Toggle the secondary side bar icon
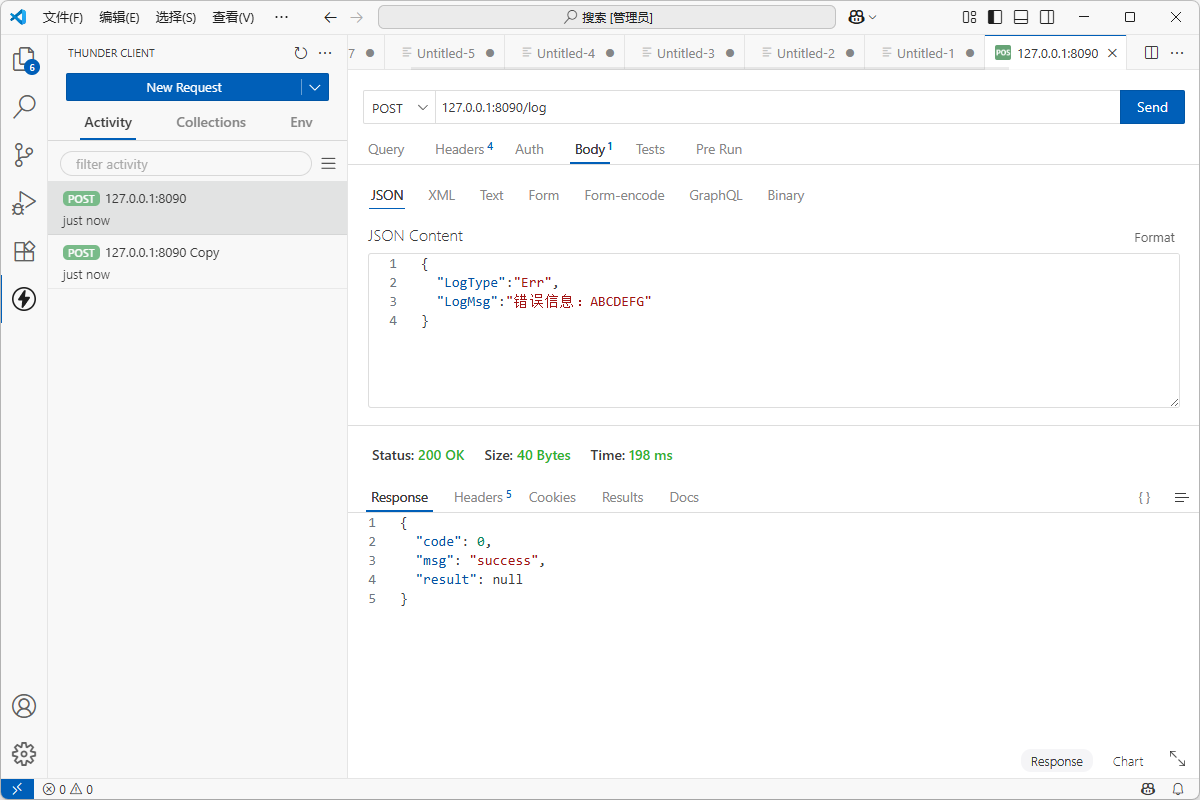 pyautogui.click(x=1047, y=17)
